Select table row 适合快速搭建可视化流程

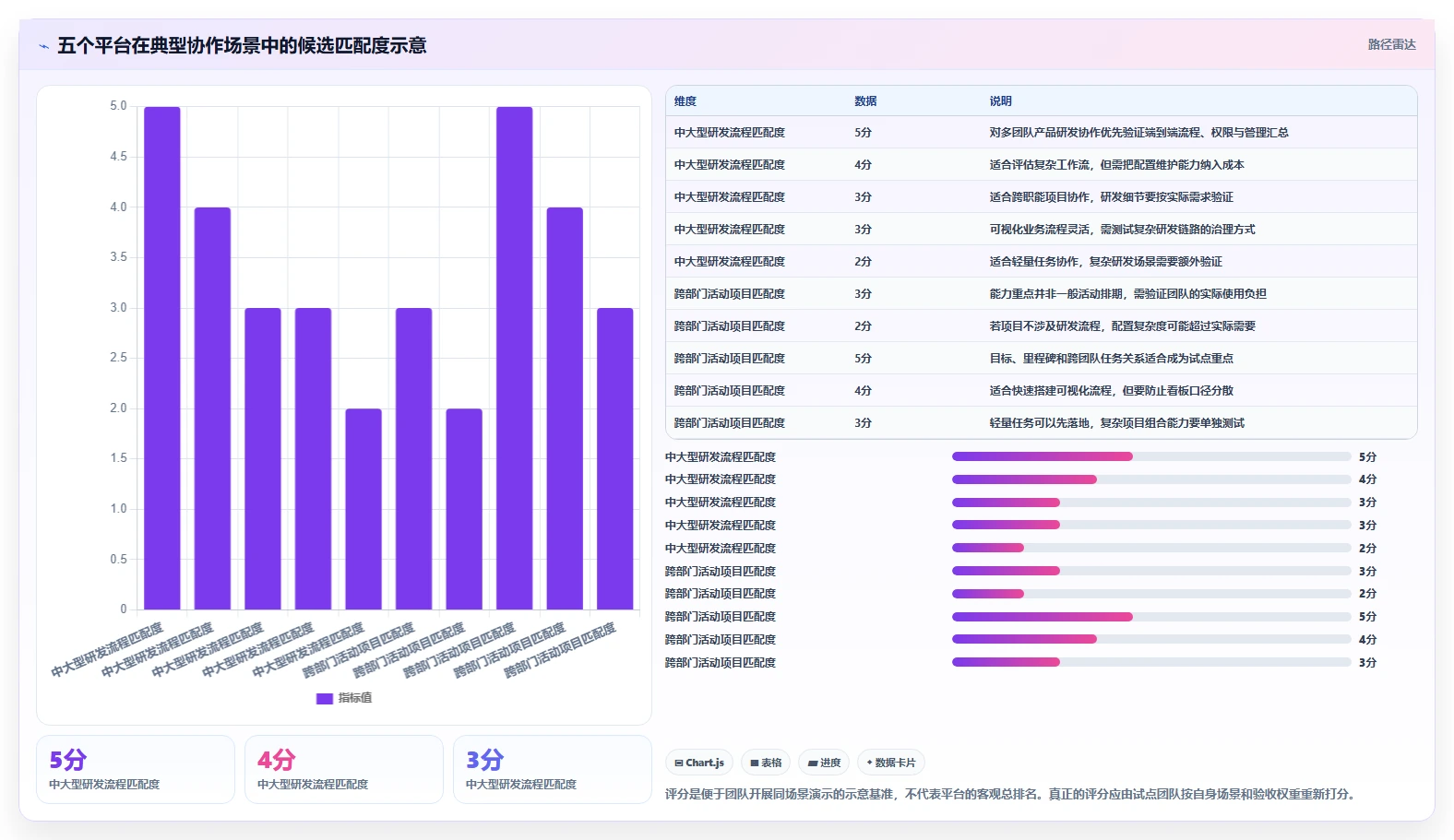click(1041, 391)
